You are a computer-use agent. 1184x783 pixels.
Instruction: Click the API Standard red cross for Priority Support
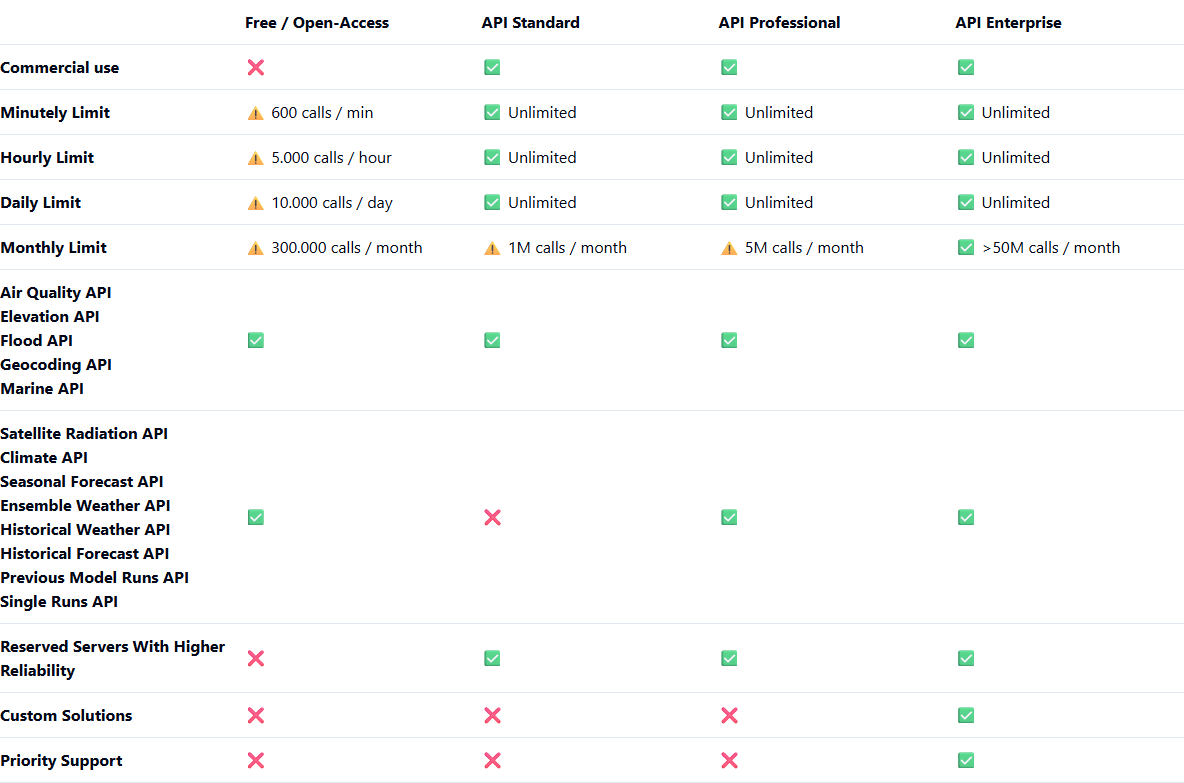pos(492,760)
